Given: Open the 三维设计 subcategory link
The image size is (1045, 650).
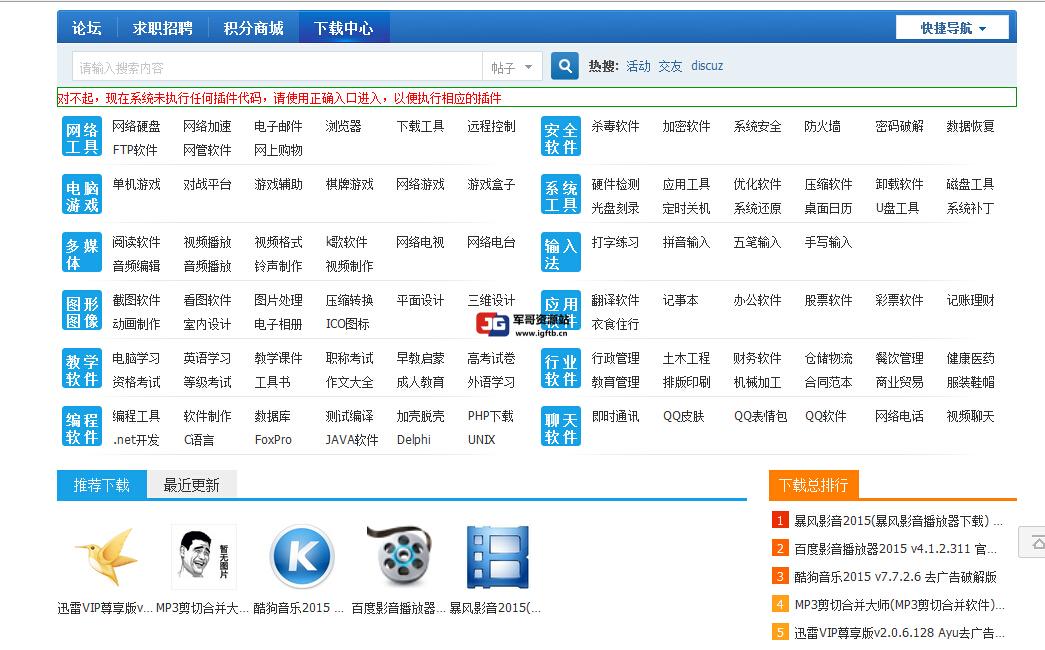Looking at the screenshot, I should 491,300.
